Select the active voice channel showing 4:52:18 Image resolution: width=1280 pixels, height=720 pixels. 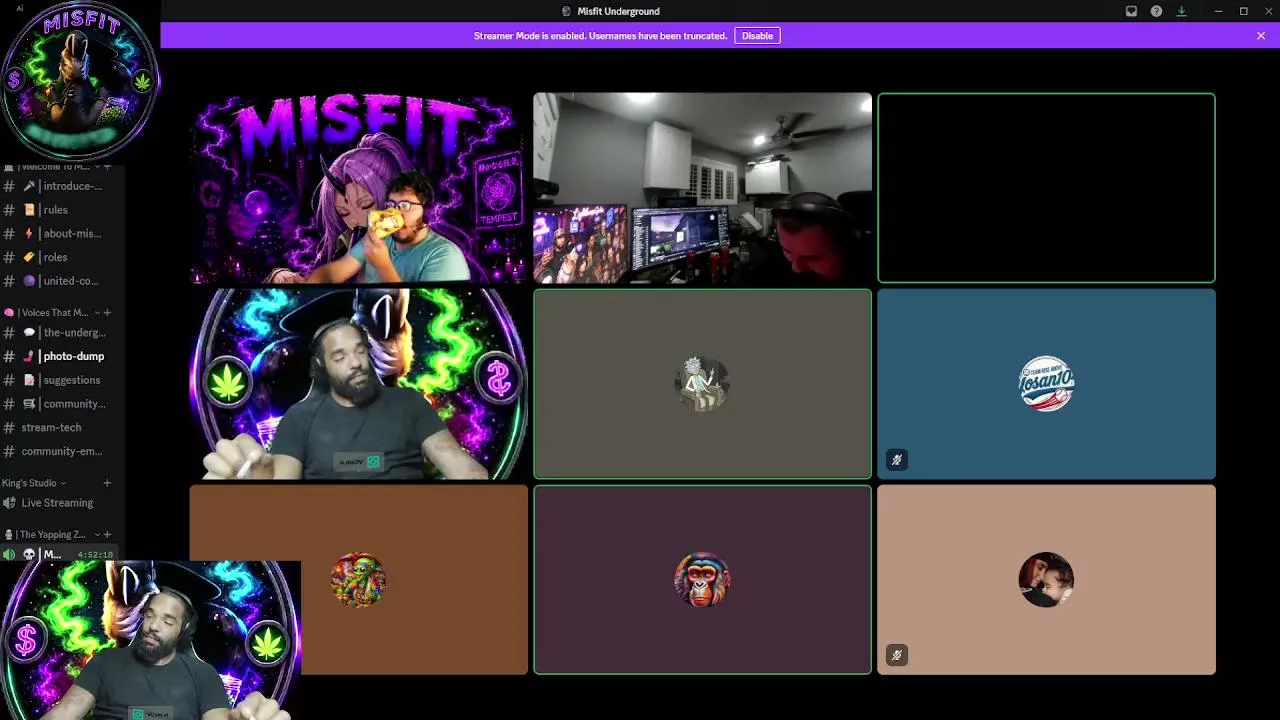62,554
